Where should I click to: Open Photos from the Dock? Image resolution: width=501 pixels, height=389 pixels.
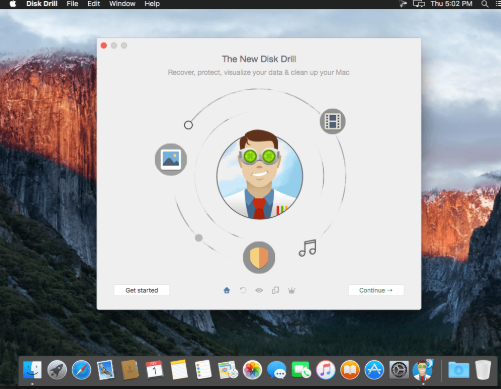[252, 370]
